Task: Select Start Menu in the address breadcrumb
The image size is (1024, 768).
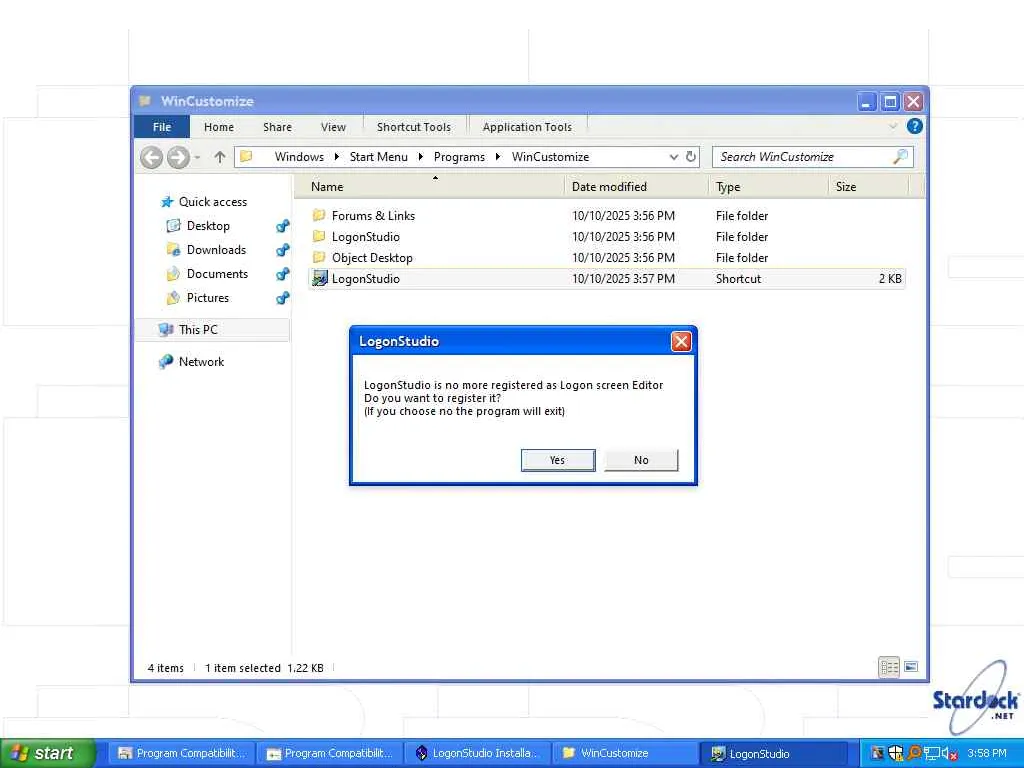Action: pyautogui.click(x=378, y=157)
